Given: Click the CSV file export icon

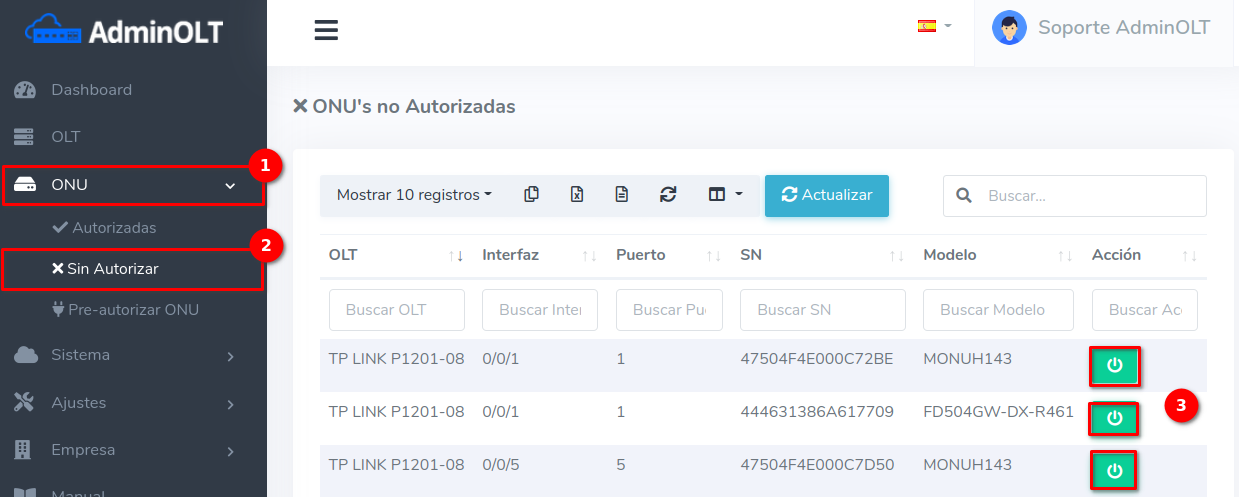Looking at the screenshot, I should pyautogui.click(x=622, y=195).
